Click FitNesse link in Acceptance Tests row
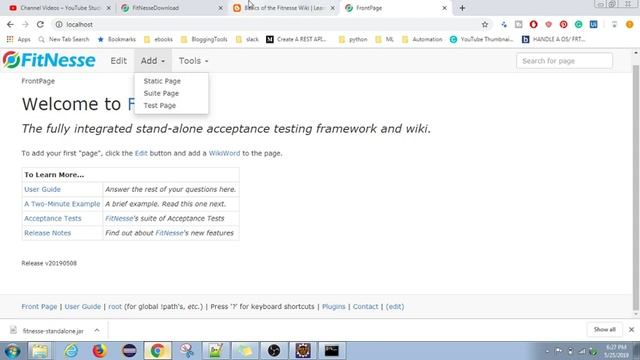This screenshot has height=360, width=640. (119, 218)
